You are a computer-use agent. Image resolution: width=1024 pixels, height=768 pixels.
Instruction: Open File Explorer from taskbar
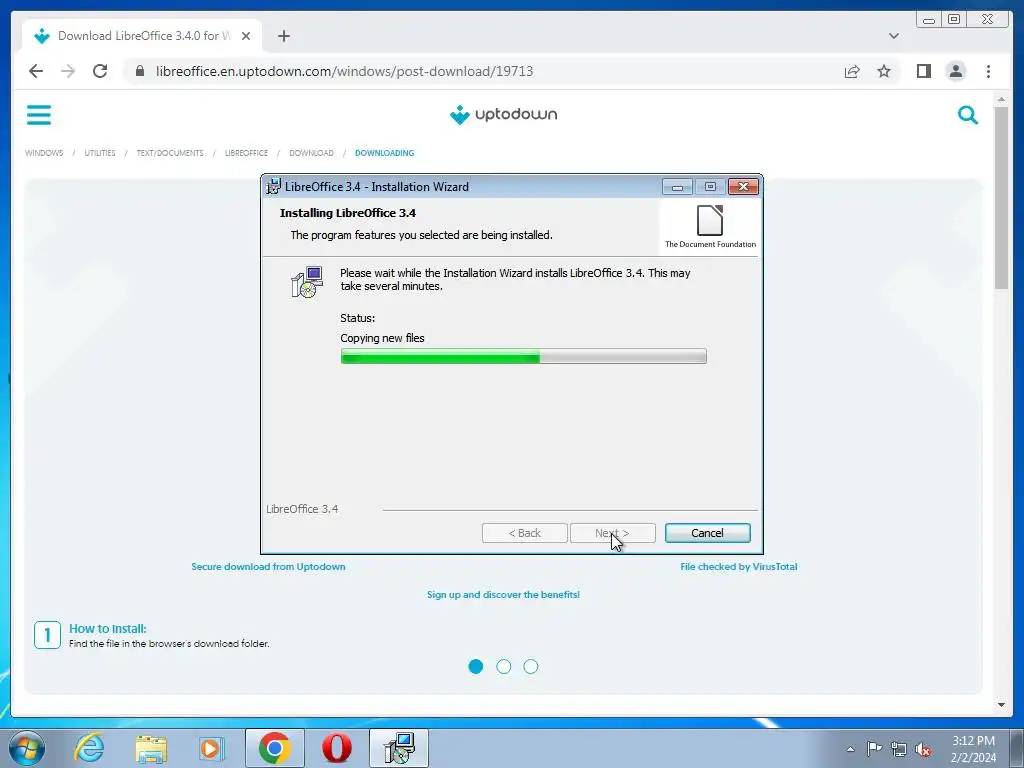point(151,748)
